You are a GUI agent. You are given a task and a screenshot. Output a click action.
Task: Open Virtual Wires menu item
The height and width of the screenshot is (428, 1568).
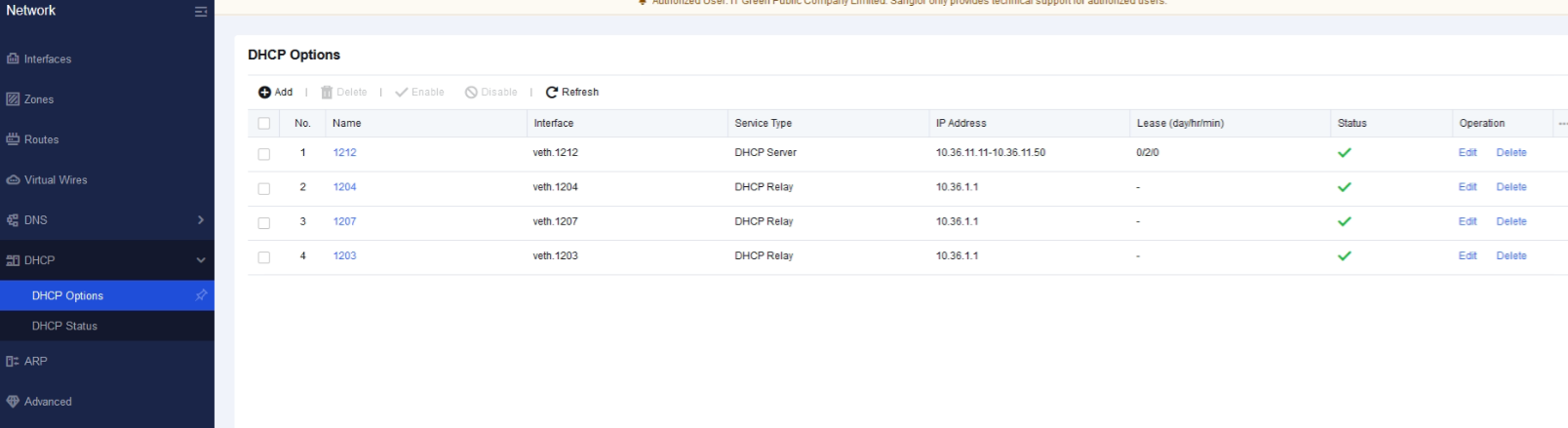coord(107,179)
